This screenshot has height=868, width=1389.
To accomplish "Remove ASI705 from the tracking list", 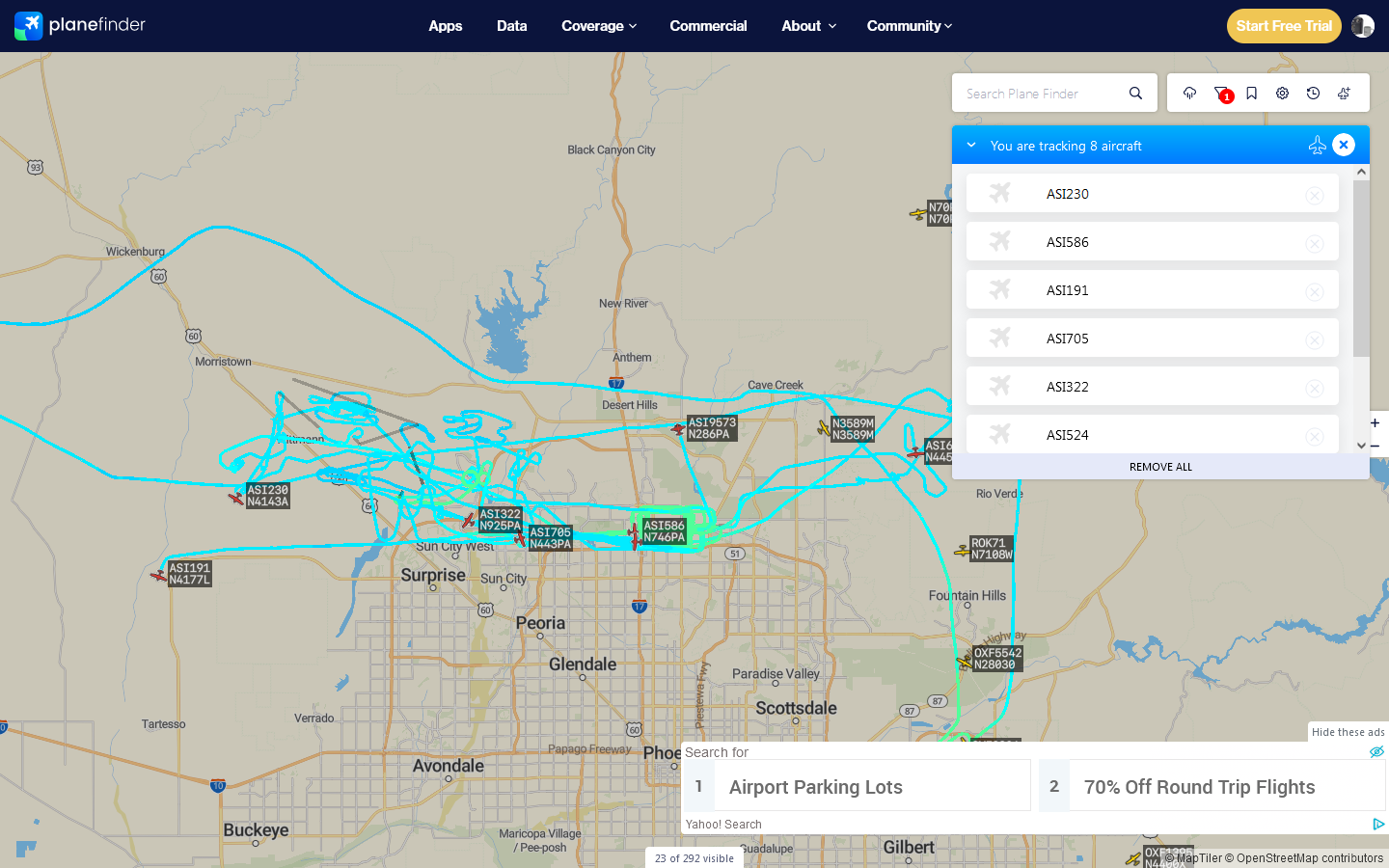I will click(1315, 339).
